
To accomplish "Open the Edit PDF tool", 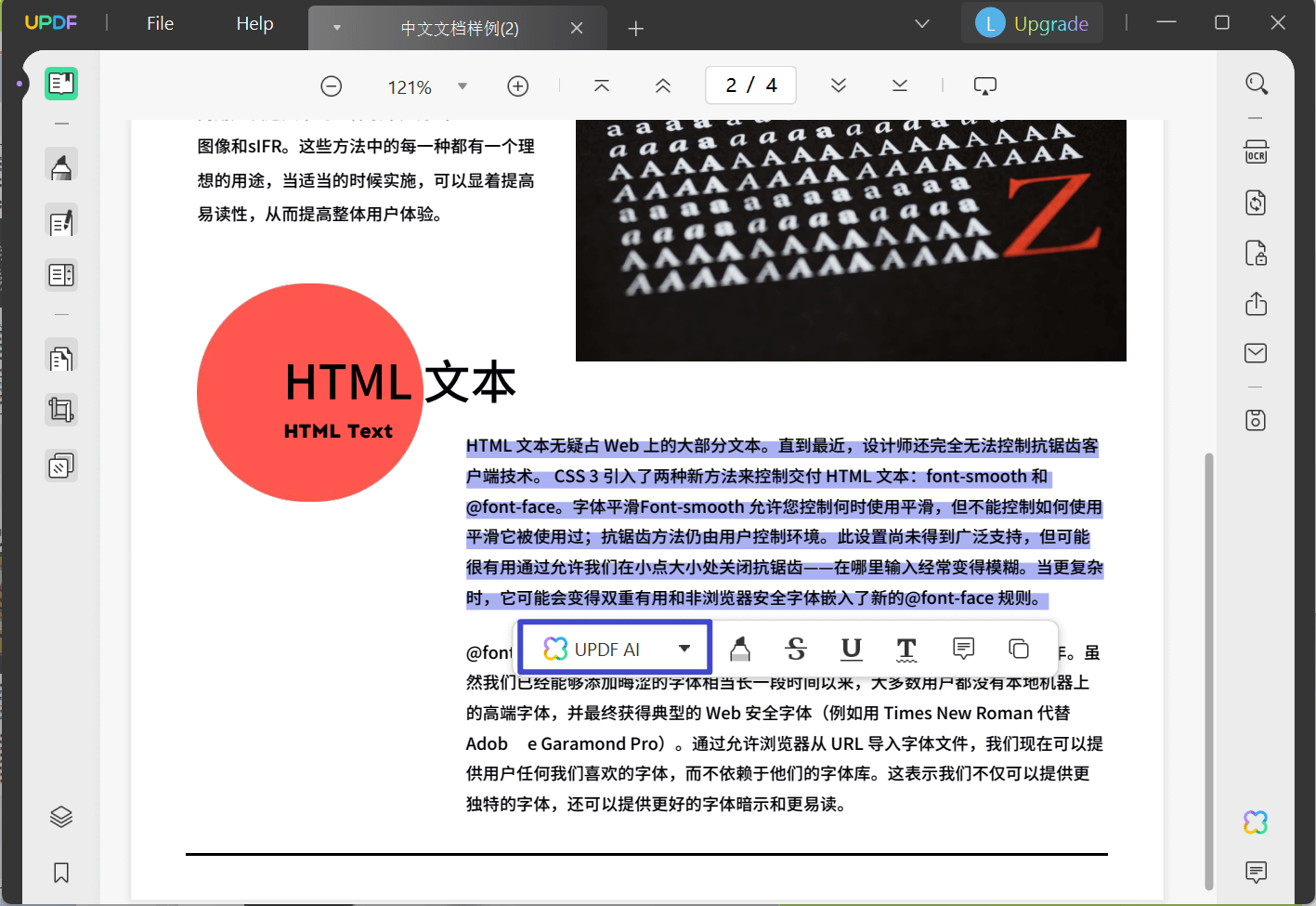I will click(x=61, y=221).
